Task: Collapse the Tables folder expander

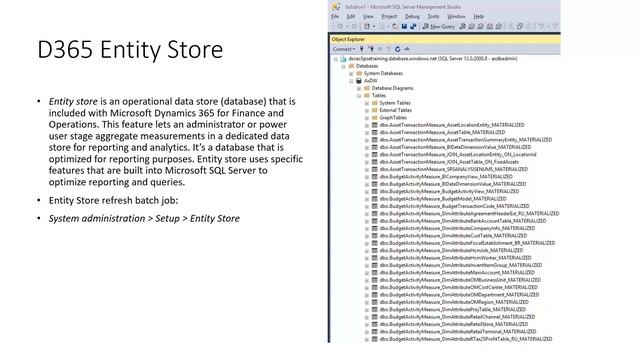Action: click(x=359, y=96)
